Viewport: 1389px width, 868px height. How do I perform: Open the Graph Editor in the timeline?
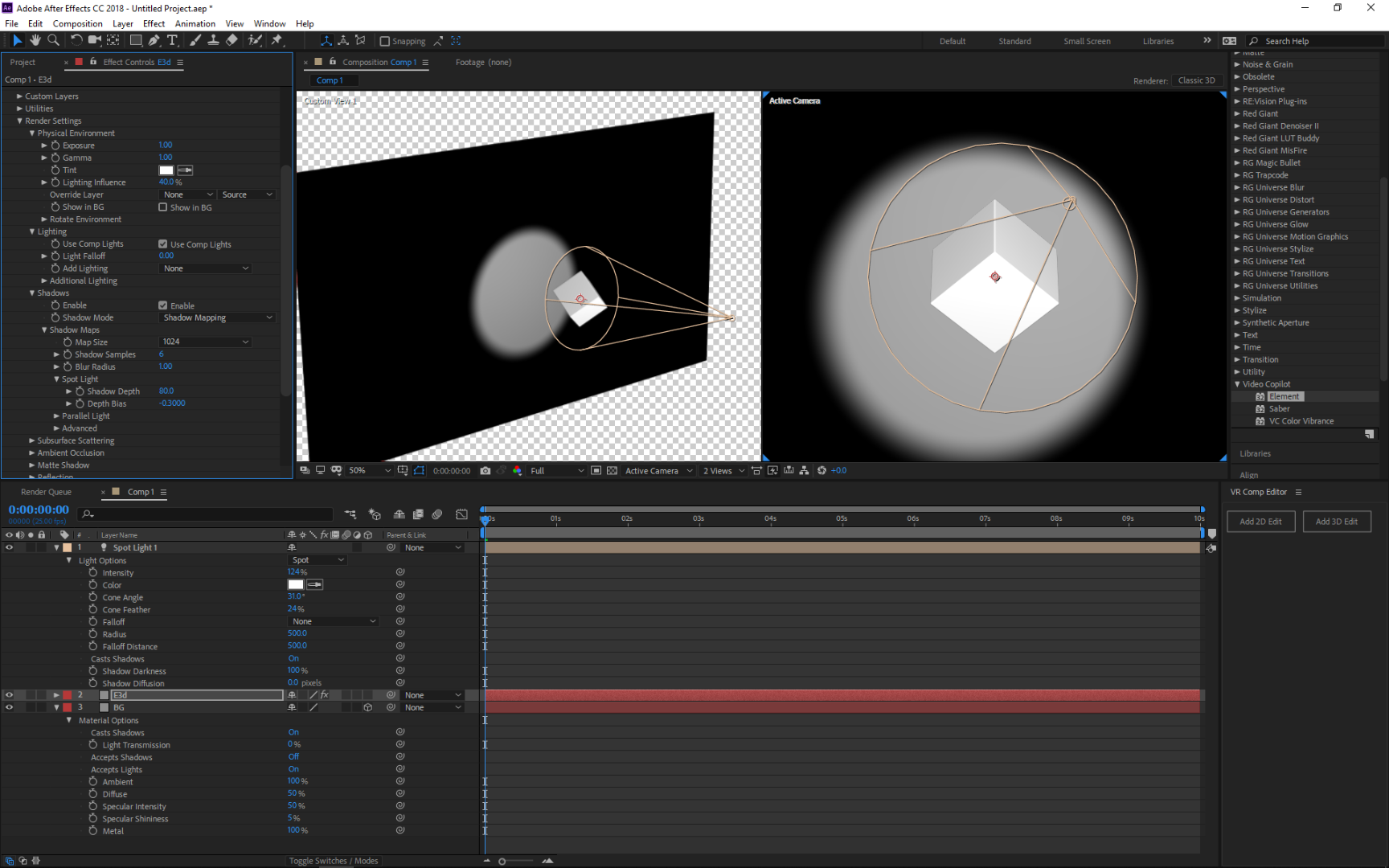tap(462, 514)
